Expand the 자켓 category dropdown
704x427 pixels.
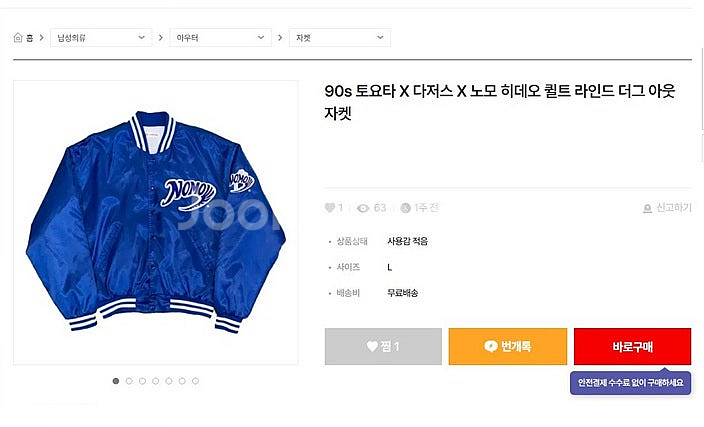click(x=339, y=38)
